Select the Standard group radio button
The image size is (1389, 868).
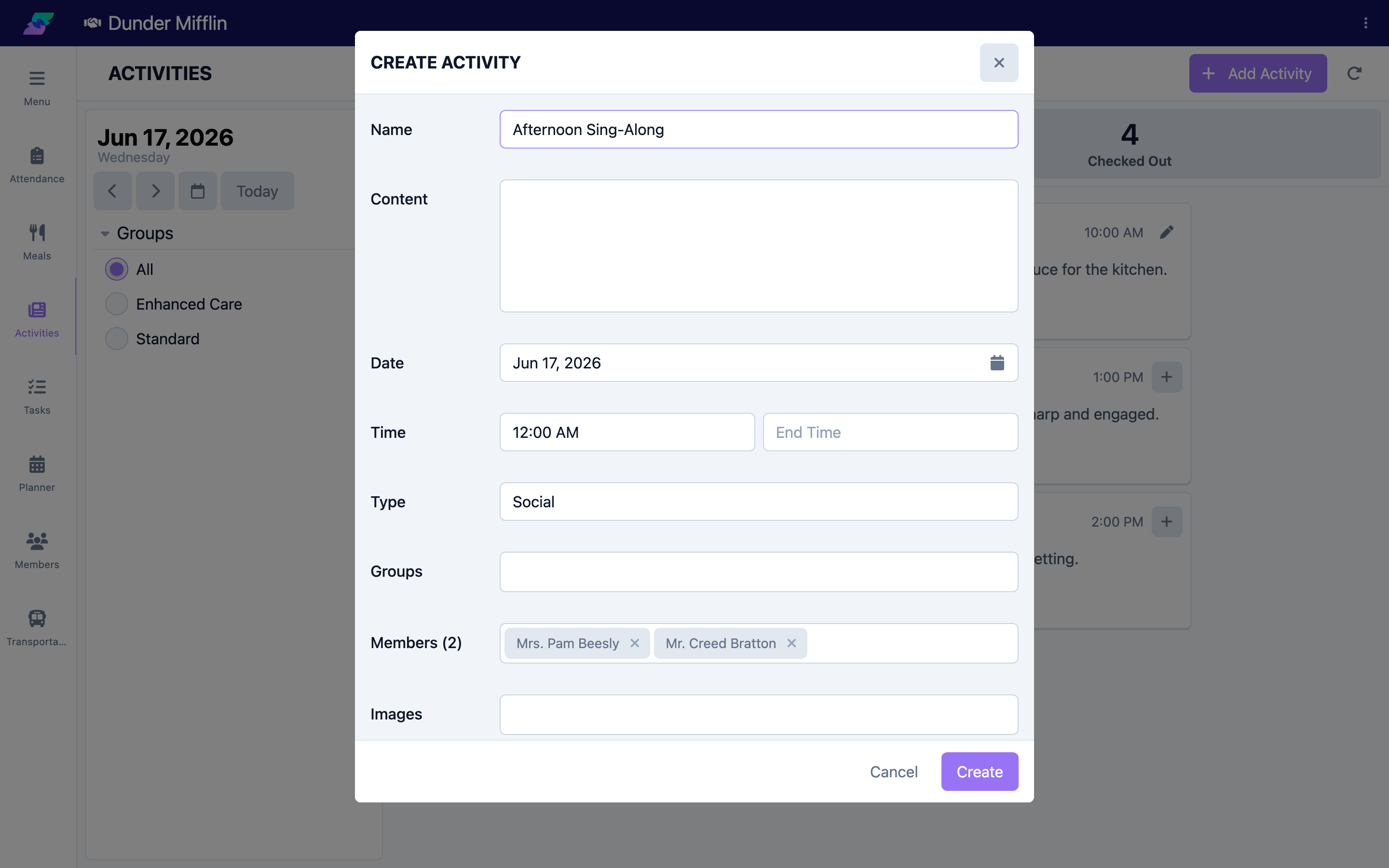(x=117, y=339)
